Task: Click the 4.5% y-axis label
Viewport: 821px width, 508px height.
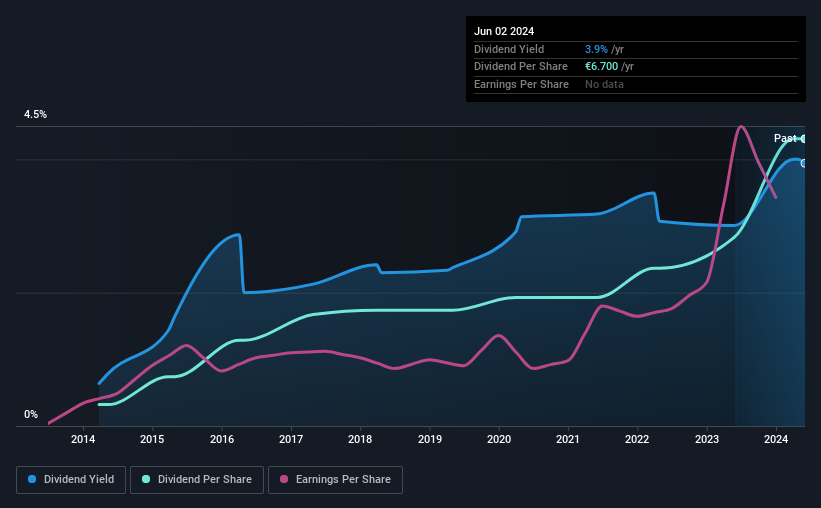Action: click(x=35, y=114)
